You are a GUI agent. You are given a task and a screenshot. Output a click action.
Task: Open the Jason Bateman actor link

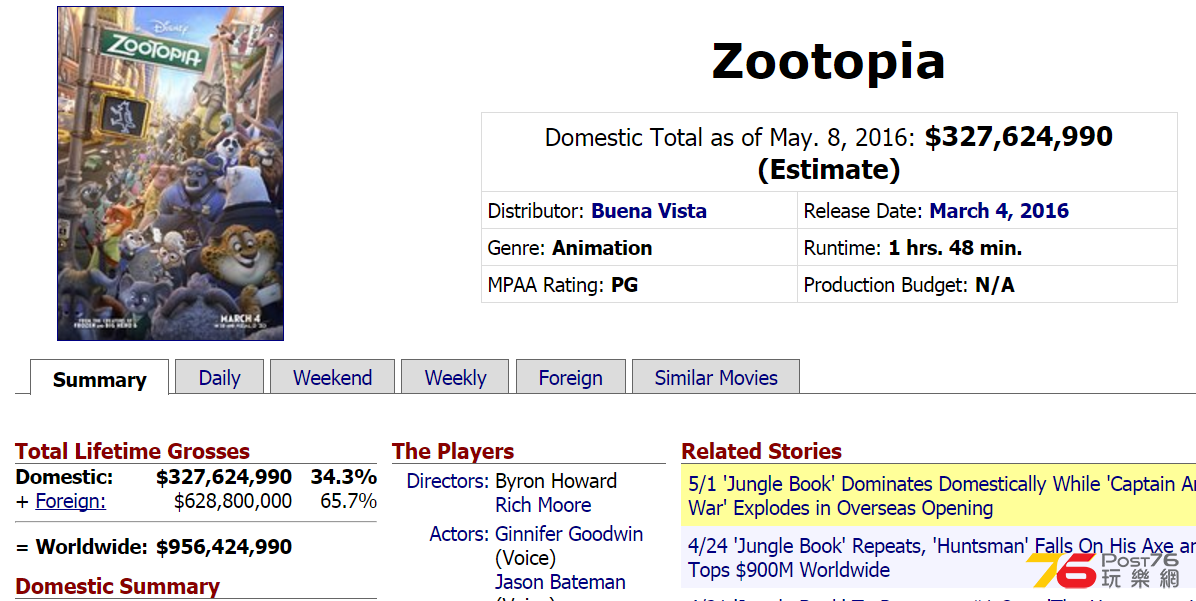(560, 582)
